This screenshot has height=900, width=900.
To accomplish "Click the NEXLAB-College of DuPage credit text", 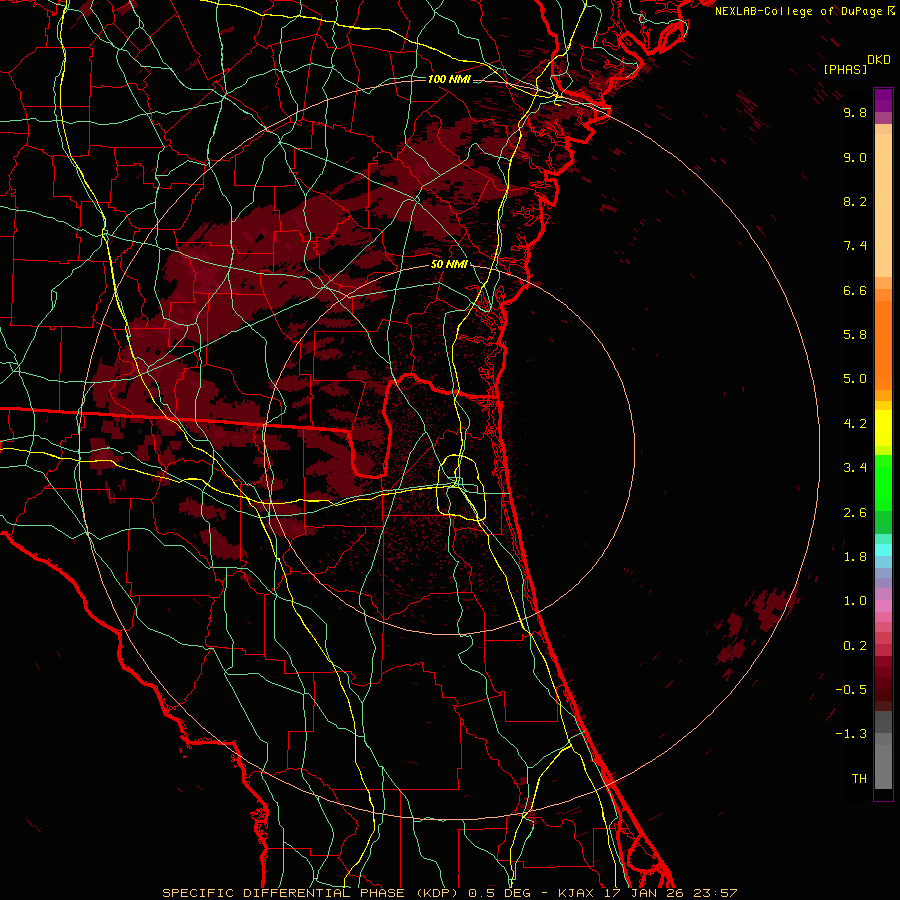I will (800, 11).
